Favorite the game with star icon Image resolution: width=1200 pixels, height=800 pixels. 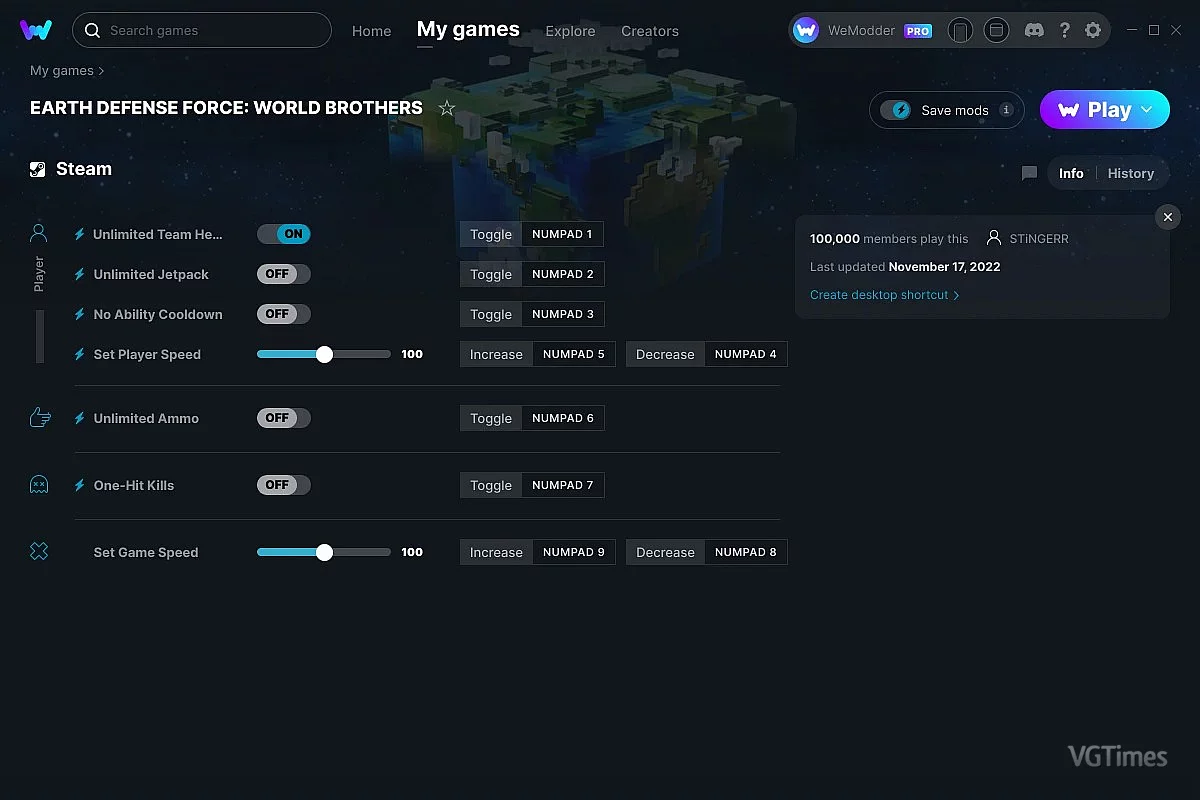pyautogui.click(x=447, y=108)
